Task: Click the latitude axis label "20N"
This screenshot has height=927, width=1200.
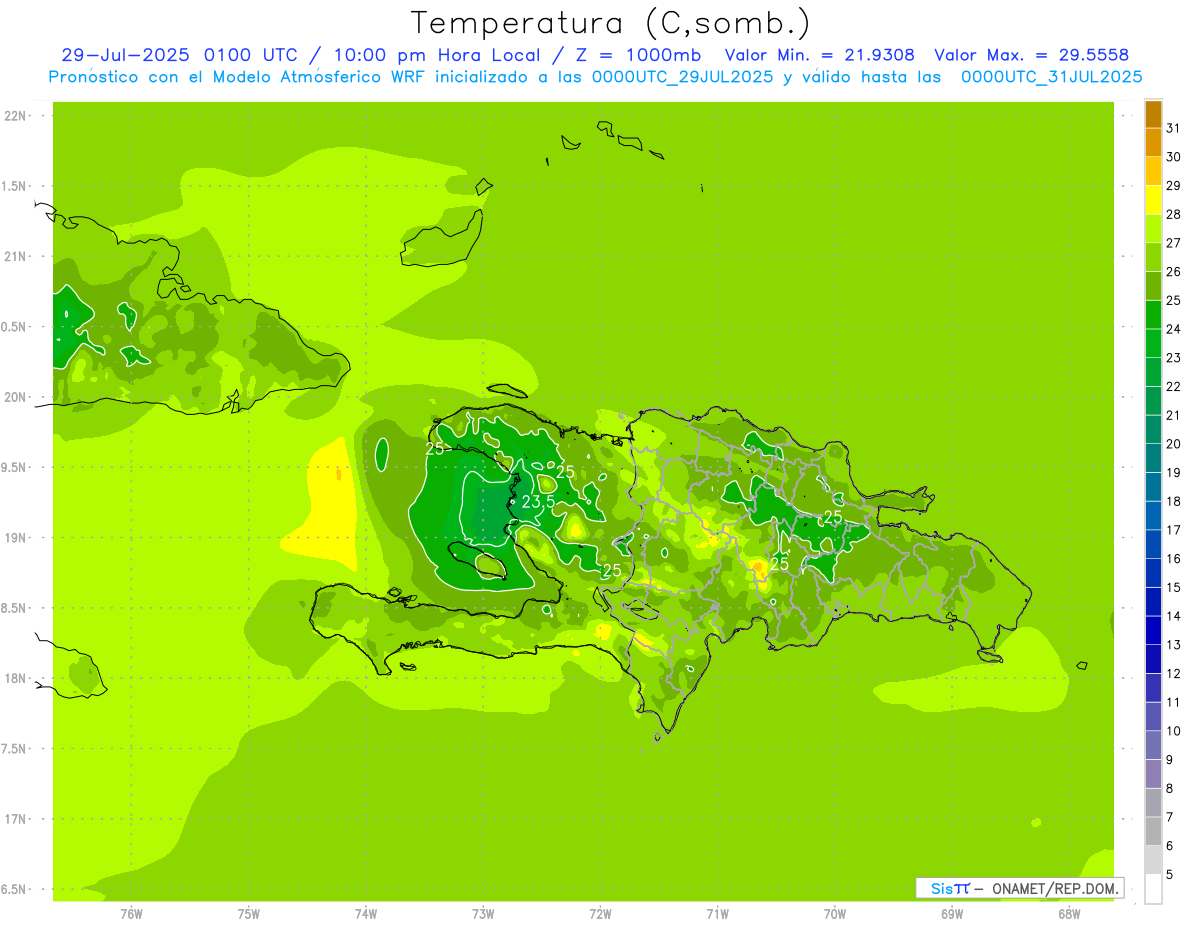Action: click(x=15, y=397)
